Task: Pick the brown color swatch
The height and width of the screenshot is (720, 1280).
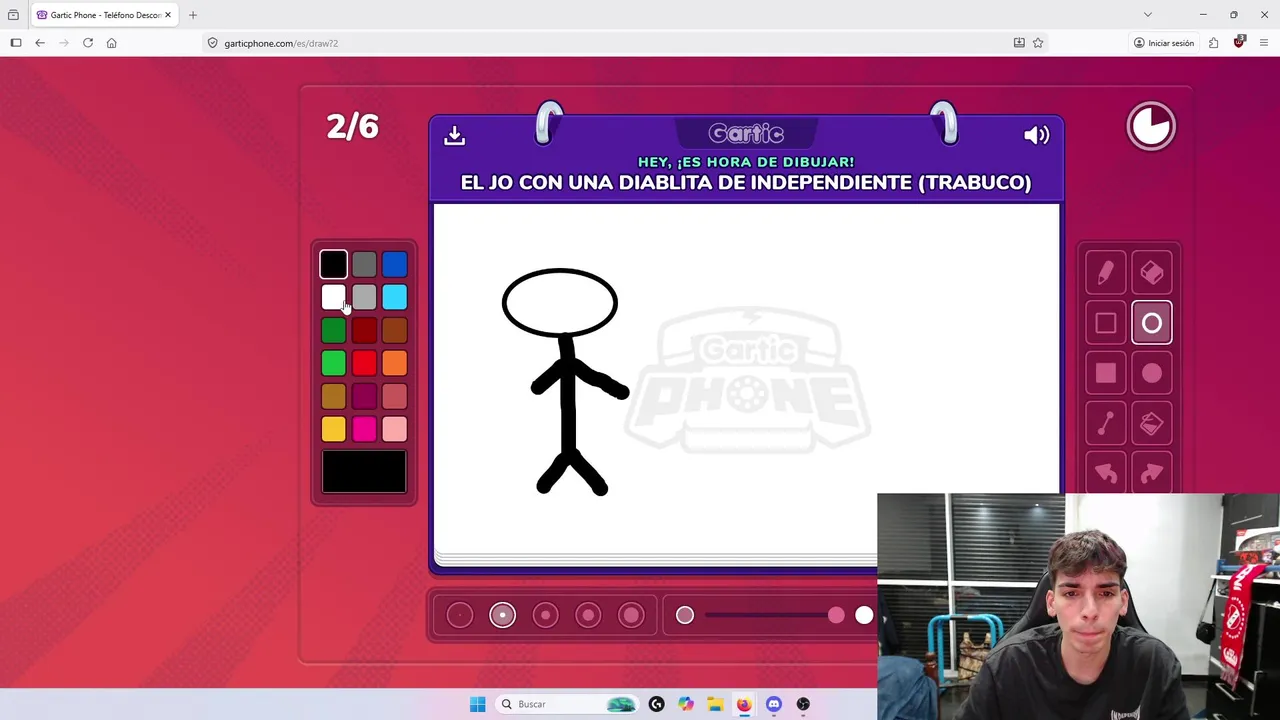Action: (x=394, y=330)
